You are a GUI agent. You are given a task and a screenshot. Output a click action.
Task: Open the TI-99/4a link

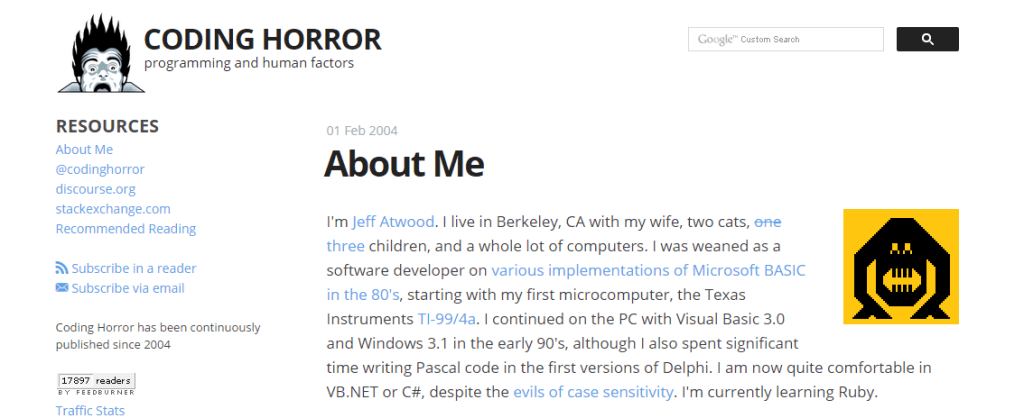tap(448, 319)
